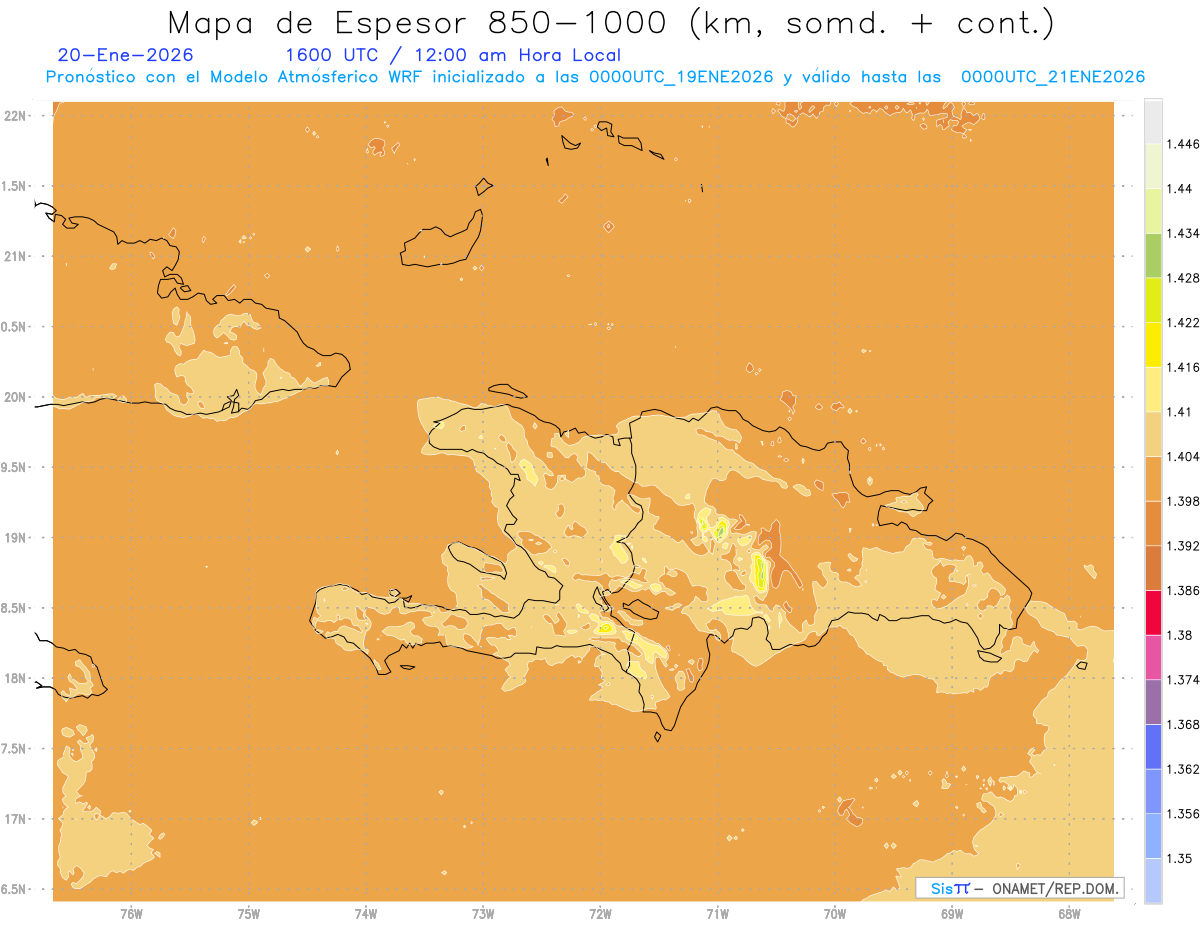Select the dark blue legend swatch above 1.362
The height and width of the screenshot is (927, 1200).
[1153, 747]
